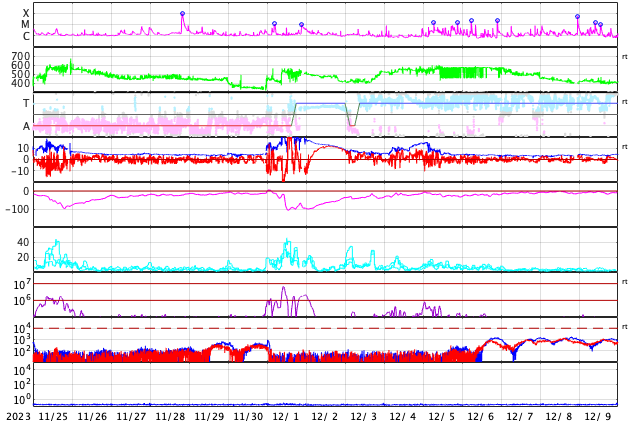Click the 10^0 axis label
634x424 pixels.
click(22, 400)
